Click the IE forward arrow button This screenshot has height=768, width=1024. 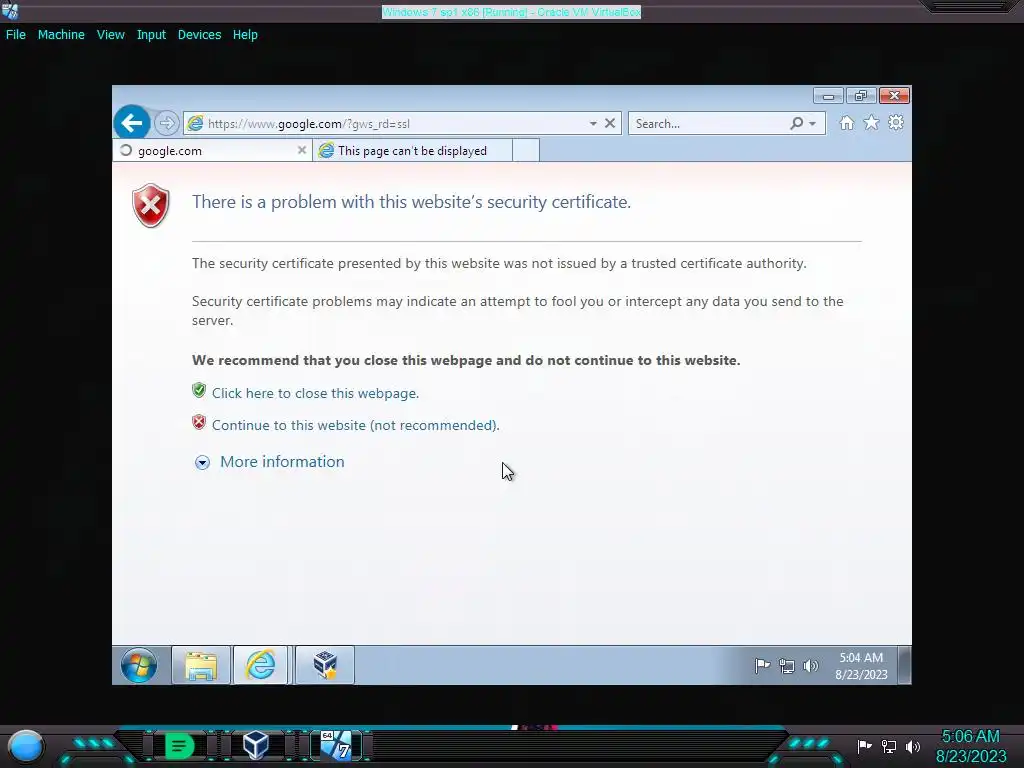tap(167, 123)
